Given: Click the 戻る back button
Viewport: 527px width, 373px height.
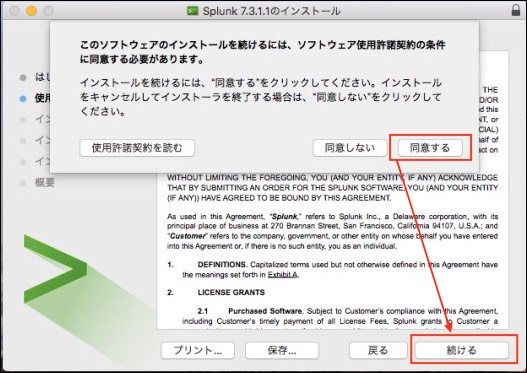Looking at the screenshot, I should coord(378,350).
